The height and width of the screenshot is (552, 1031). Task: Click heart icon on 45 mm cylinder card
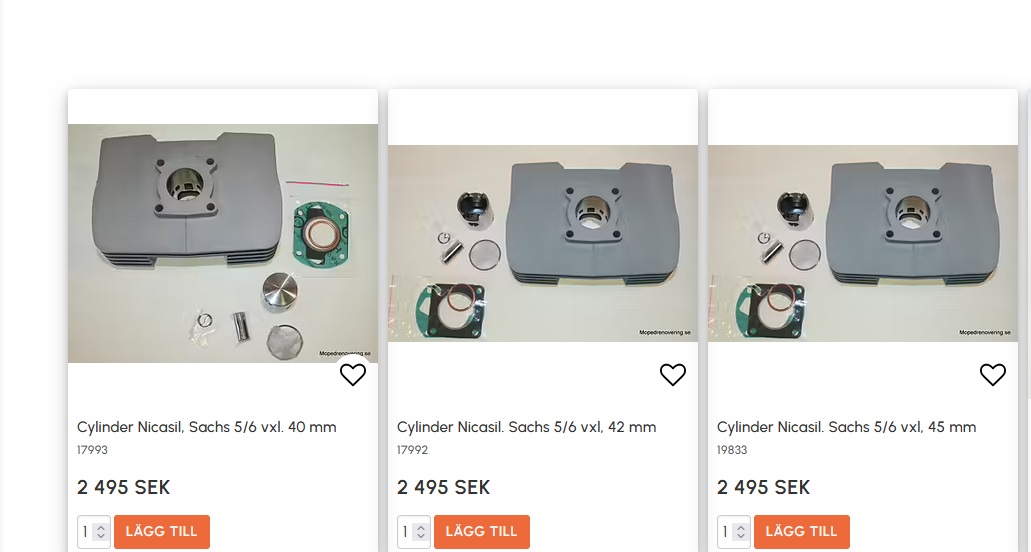[993, 375]
